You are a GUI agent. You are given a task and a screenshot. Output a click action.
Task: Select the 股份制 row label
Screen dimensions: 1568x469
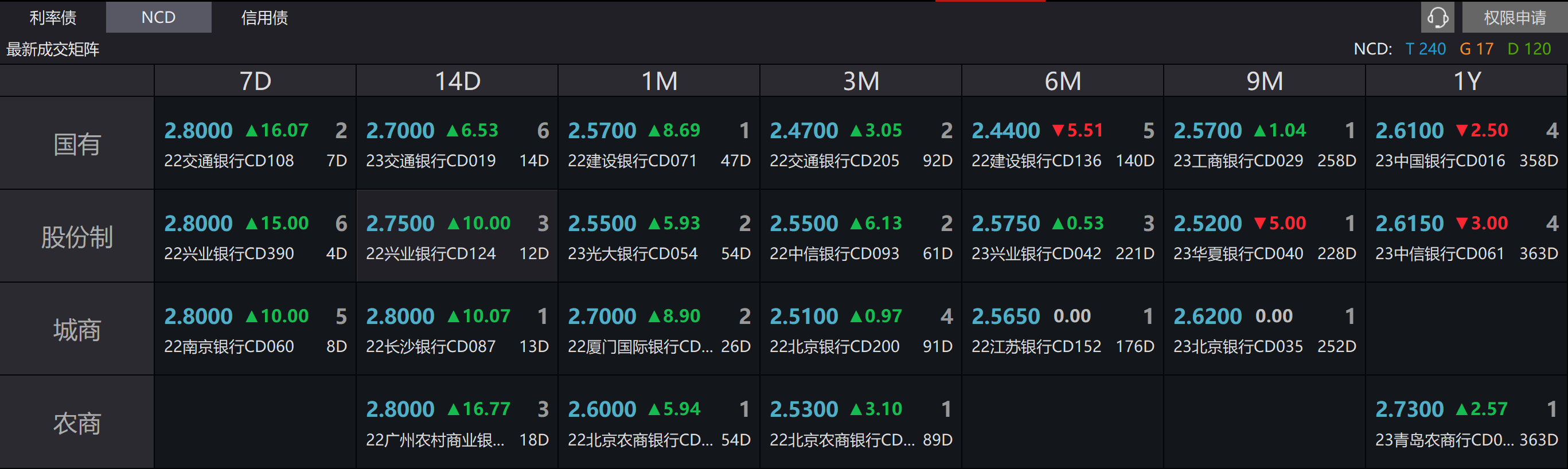point(77,236)
